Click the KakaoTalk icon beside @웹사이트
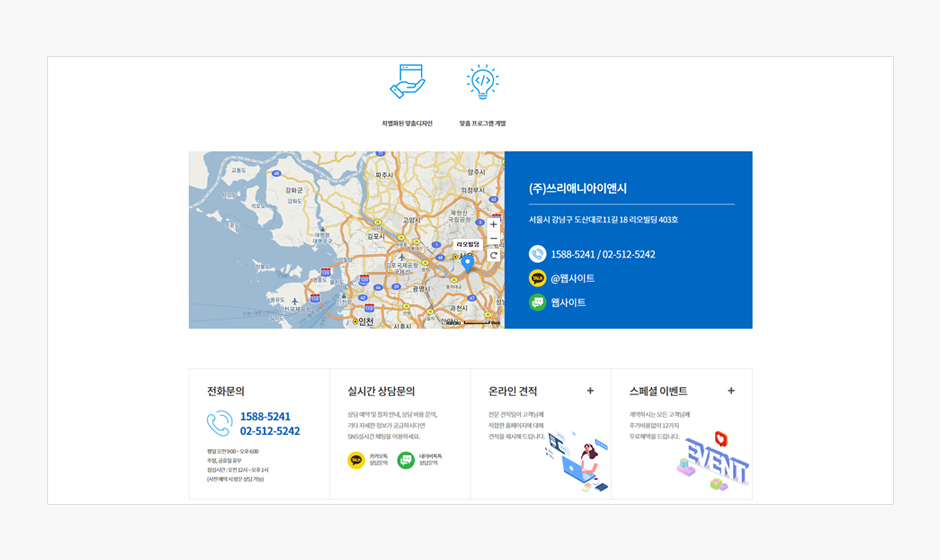The image size is (940, 560). [x=537, y=278]
